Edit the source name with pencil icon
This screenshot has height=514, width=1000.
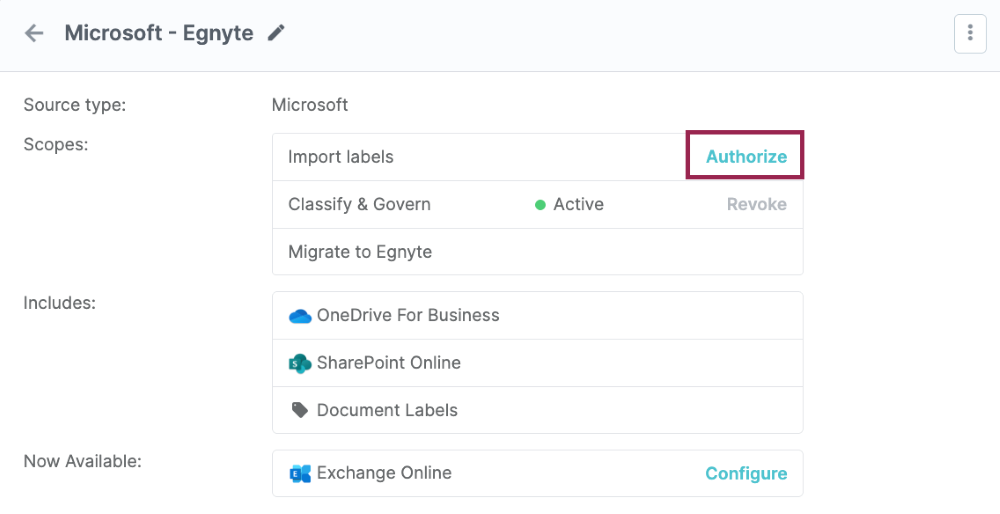276,33
